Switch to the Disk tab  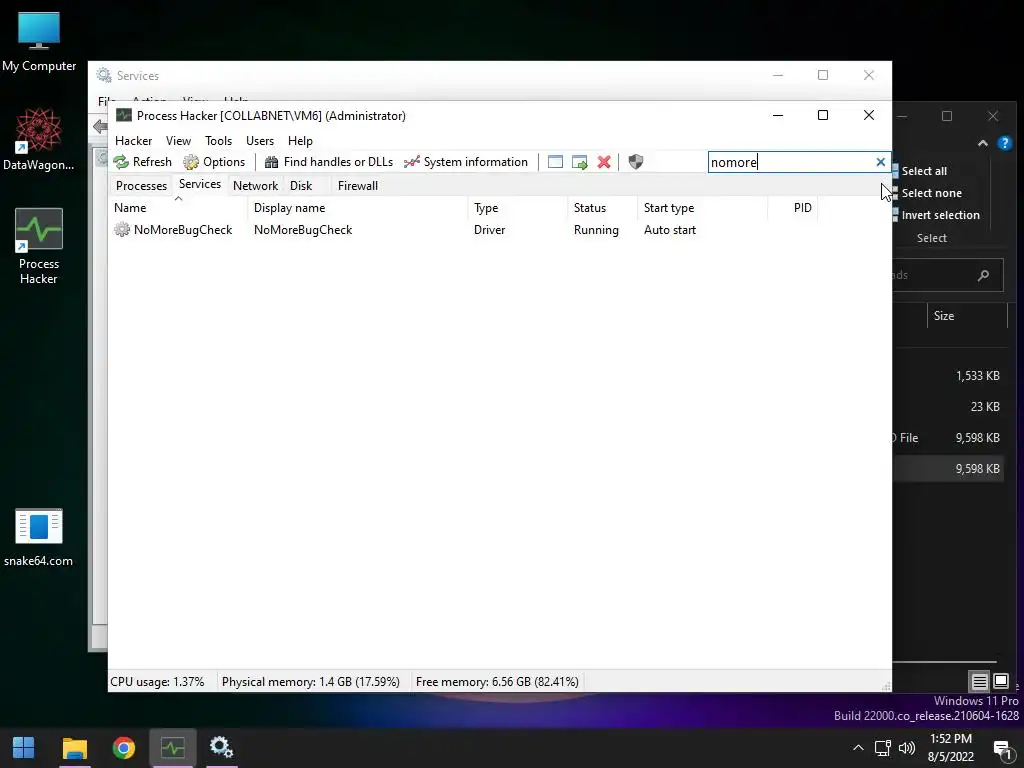coord(301,185)
